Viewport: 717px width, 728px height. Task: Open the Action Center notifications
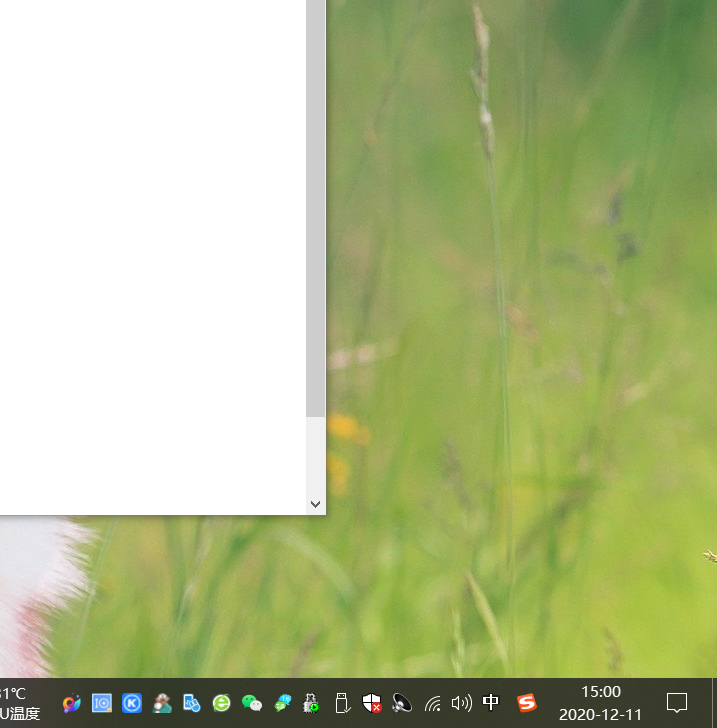tap(677, 703)
